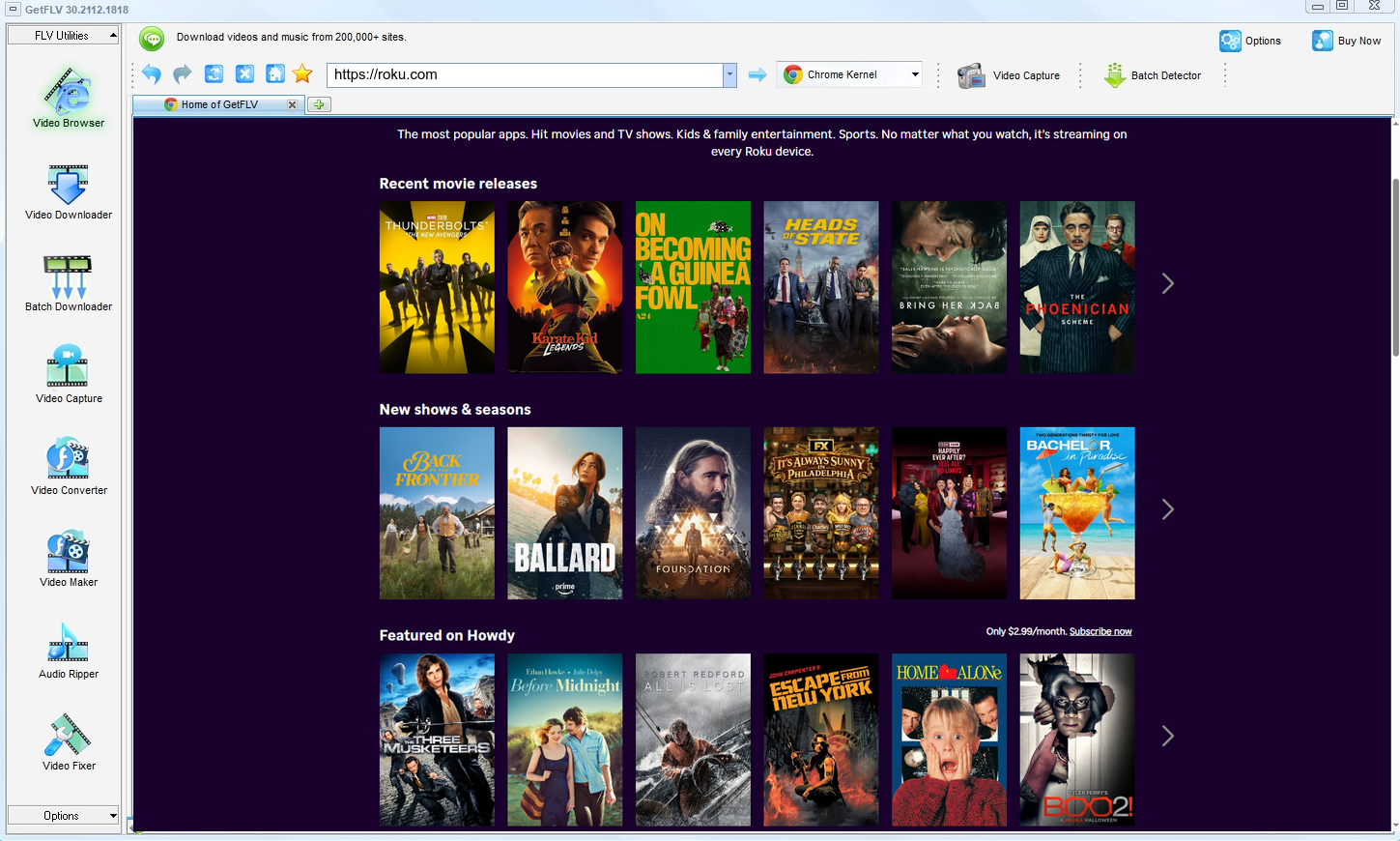
Task: Open the Video Maker tool
Action: coord(69,558)
